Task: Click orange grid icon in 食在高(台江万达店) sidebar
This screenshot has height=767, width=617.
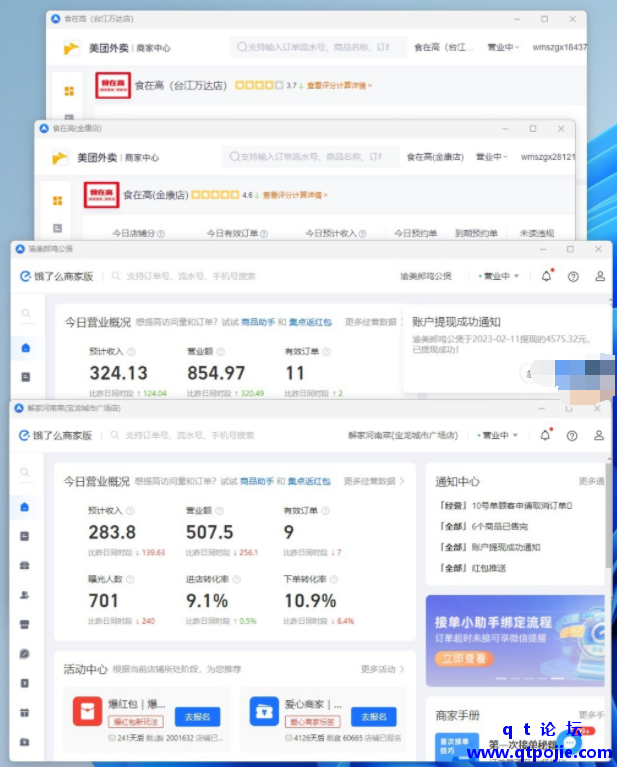Action: pos(69,91)
